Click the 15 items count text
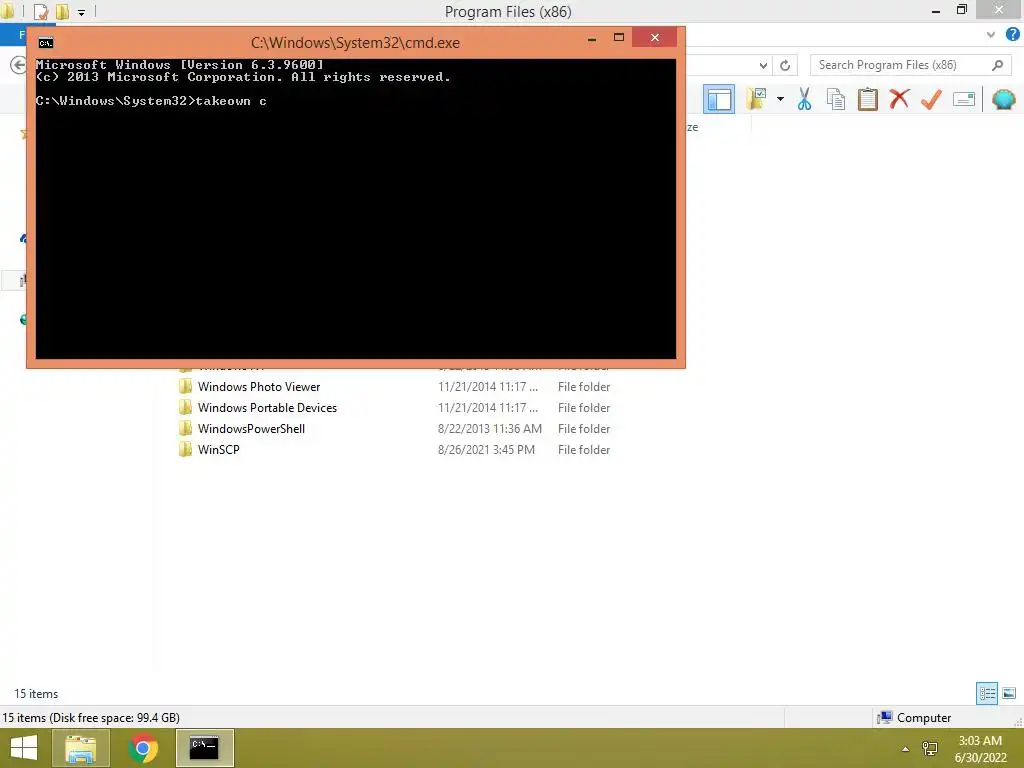This screenshot has height=768, width=1024. tap(37, 694)
